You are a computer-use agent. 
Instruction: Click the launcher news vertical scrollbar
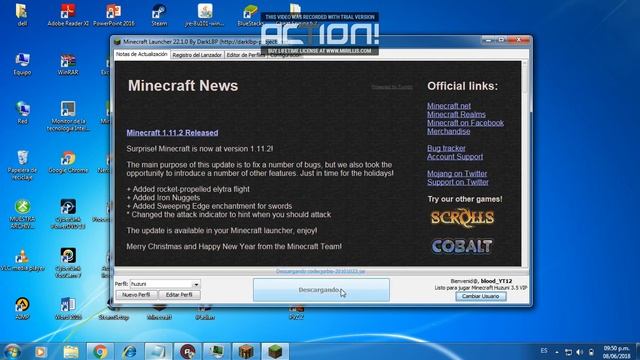pos(525,163)
